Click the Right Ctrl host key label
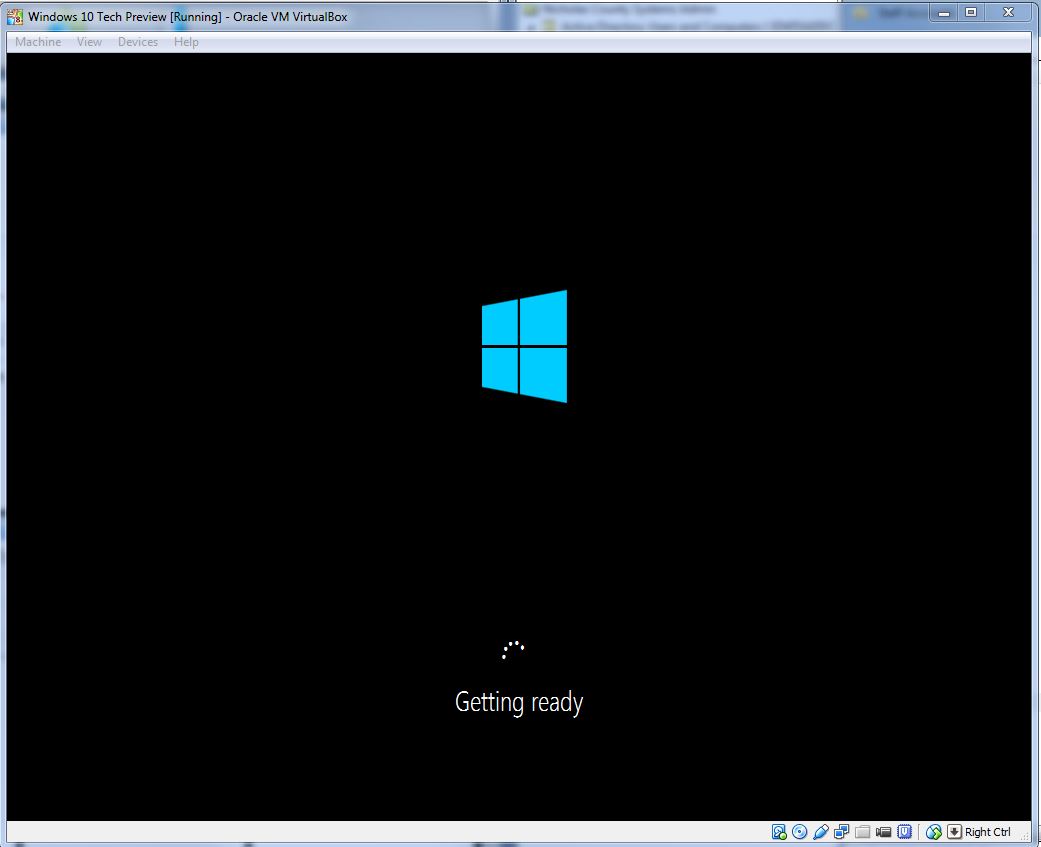The image size is (1041, 847). [987, 832]
